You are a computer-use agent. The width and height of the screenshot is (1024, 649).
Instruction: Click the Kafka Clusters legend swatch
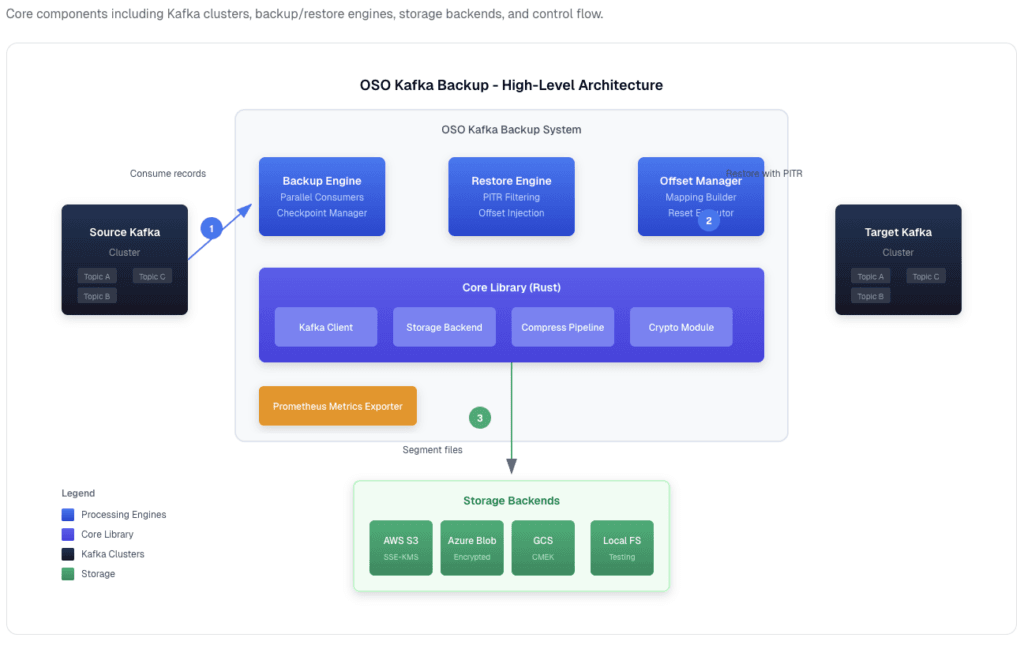pyautogui.click(x=68, y=554)
